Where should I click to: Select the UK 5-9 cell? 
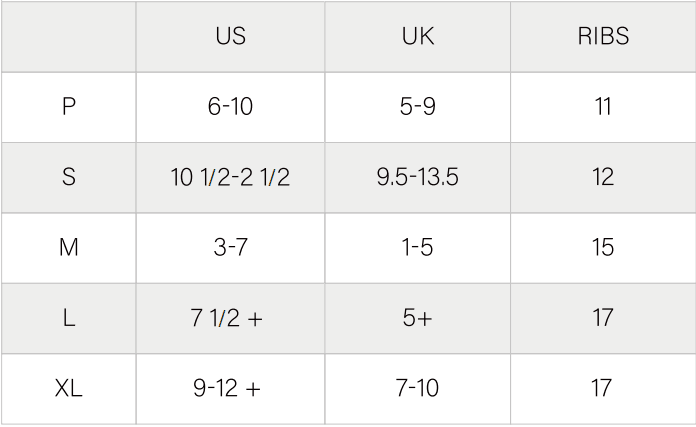point(417,107)
